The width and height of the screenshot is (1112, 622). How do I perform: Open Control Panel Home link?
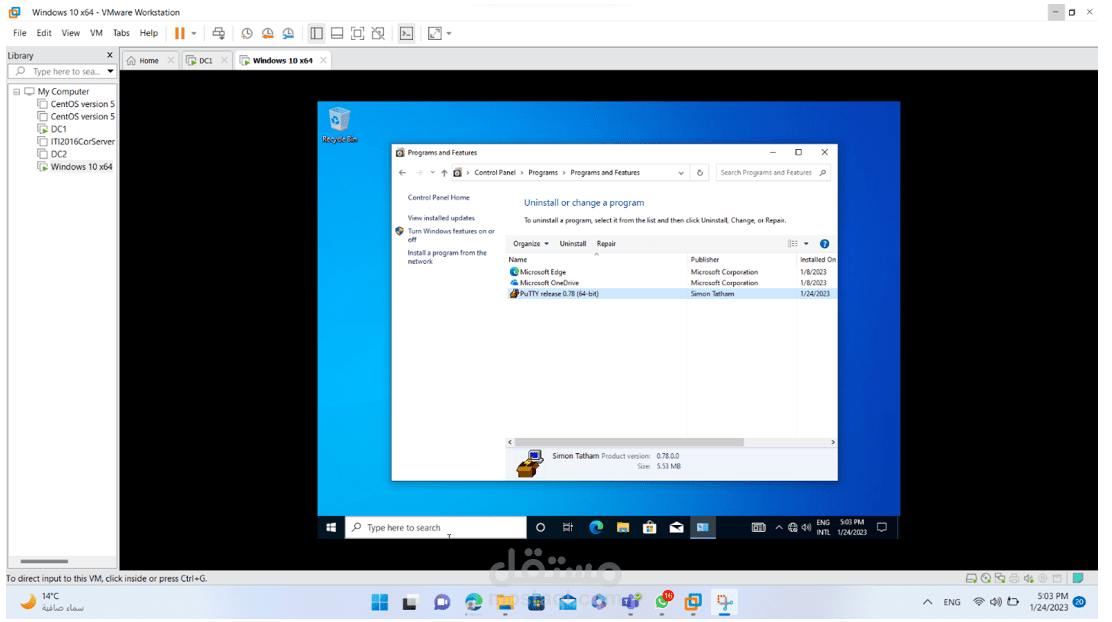click(x=438, y=198)
